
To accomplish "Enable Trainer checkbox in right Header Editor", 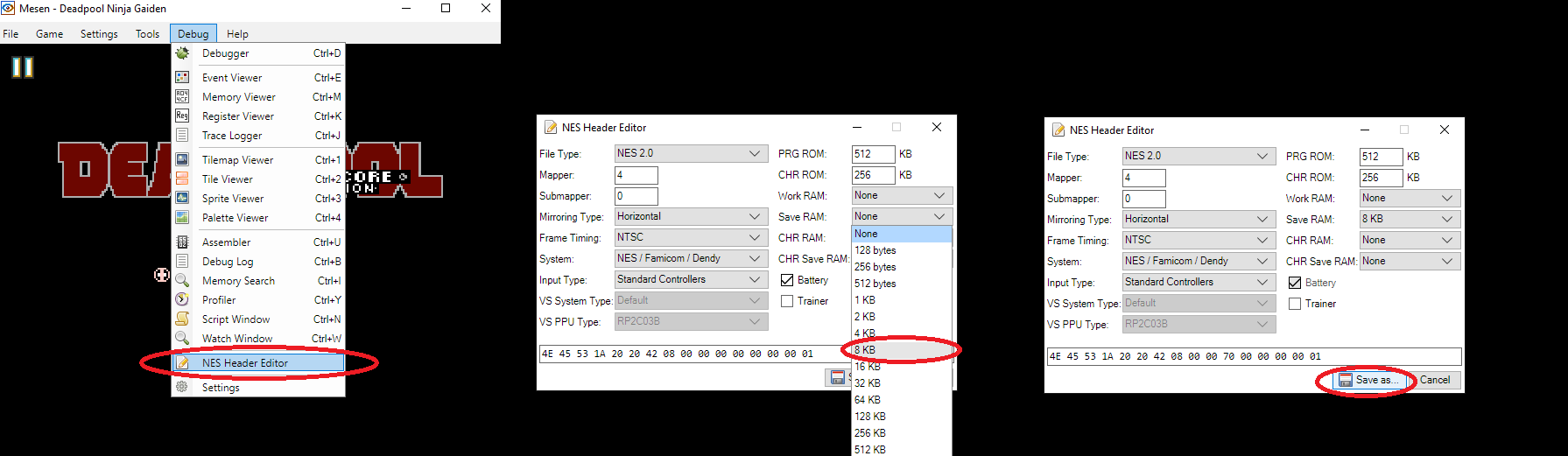I will [x=1295, y=304].
